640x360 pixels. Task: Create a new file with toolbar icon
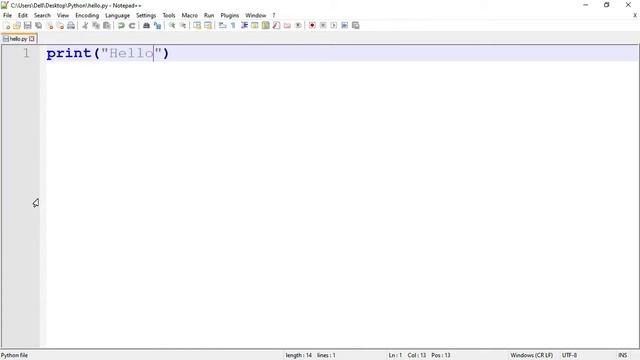(x=7, y=25)
